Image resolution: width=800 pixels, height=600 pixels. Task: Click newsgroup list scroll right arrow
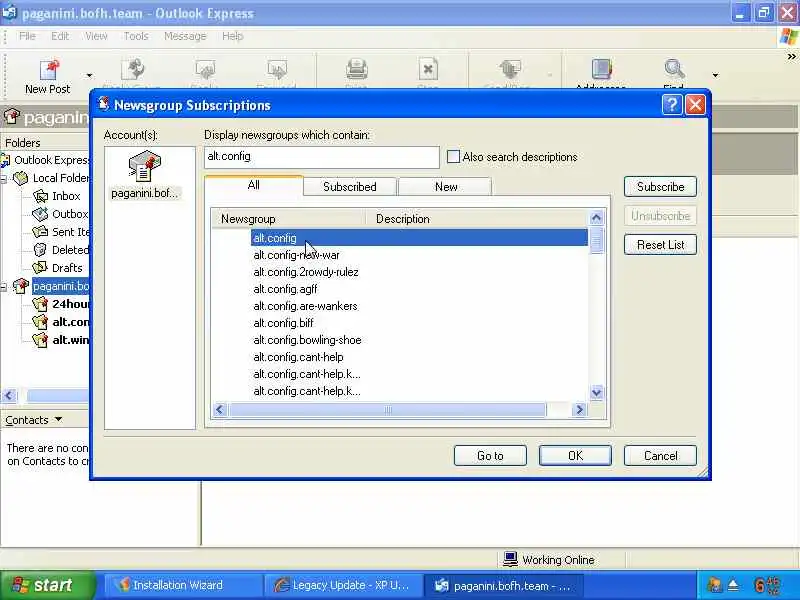tap(579, 409)
